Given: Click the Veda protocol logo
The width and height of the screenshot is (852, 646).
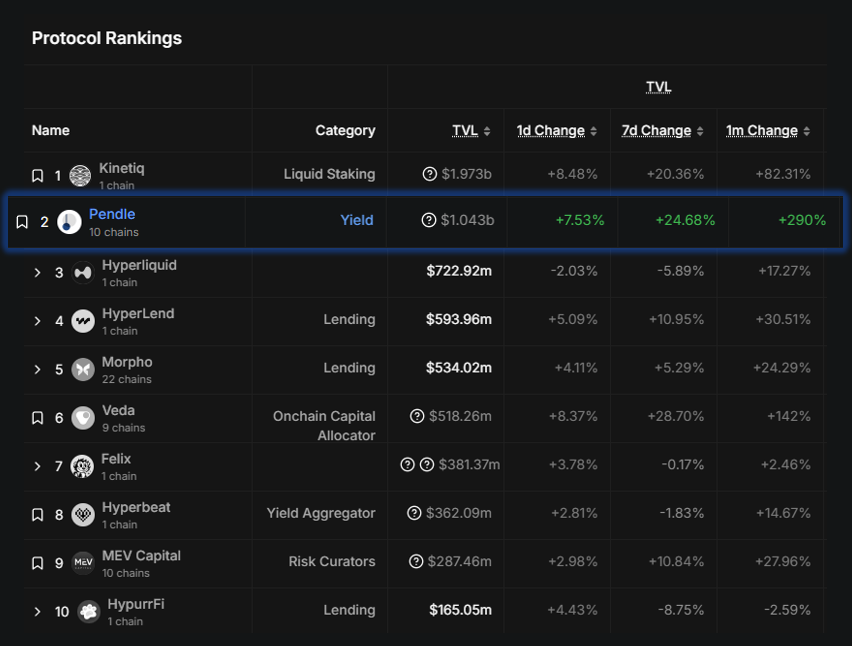Looking at the screenshot, I should 83,418.
